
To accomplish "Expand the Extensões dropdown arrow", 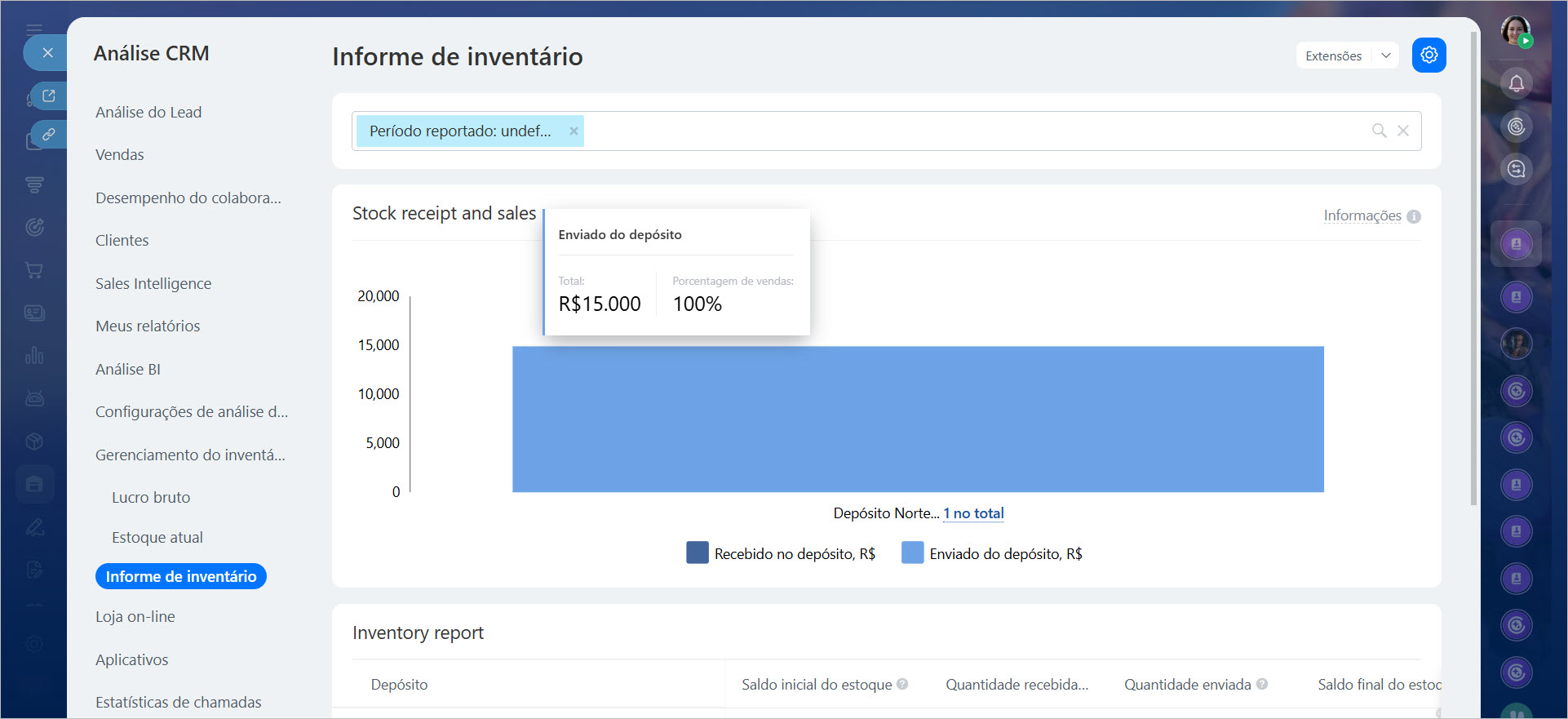I will click(1385, 55).
